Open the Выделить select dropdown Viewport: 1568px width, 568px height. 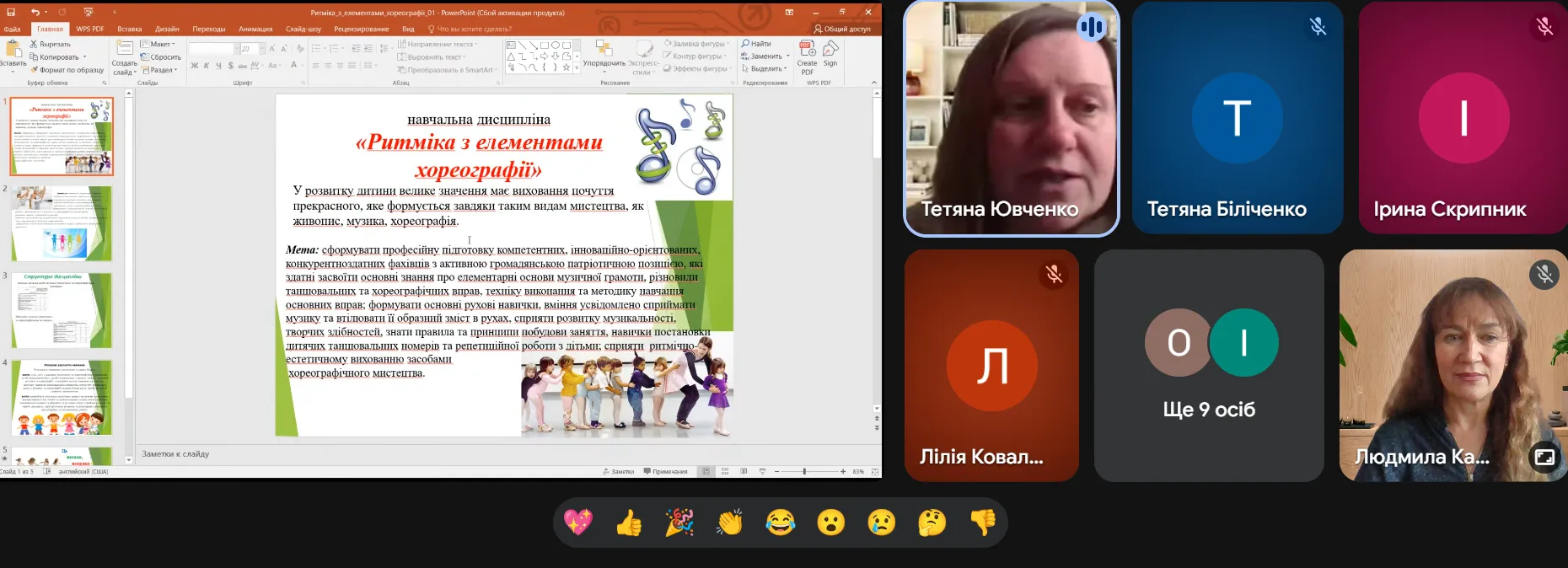(x=765, y=69)
